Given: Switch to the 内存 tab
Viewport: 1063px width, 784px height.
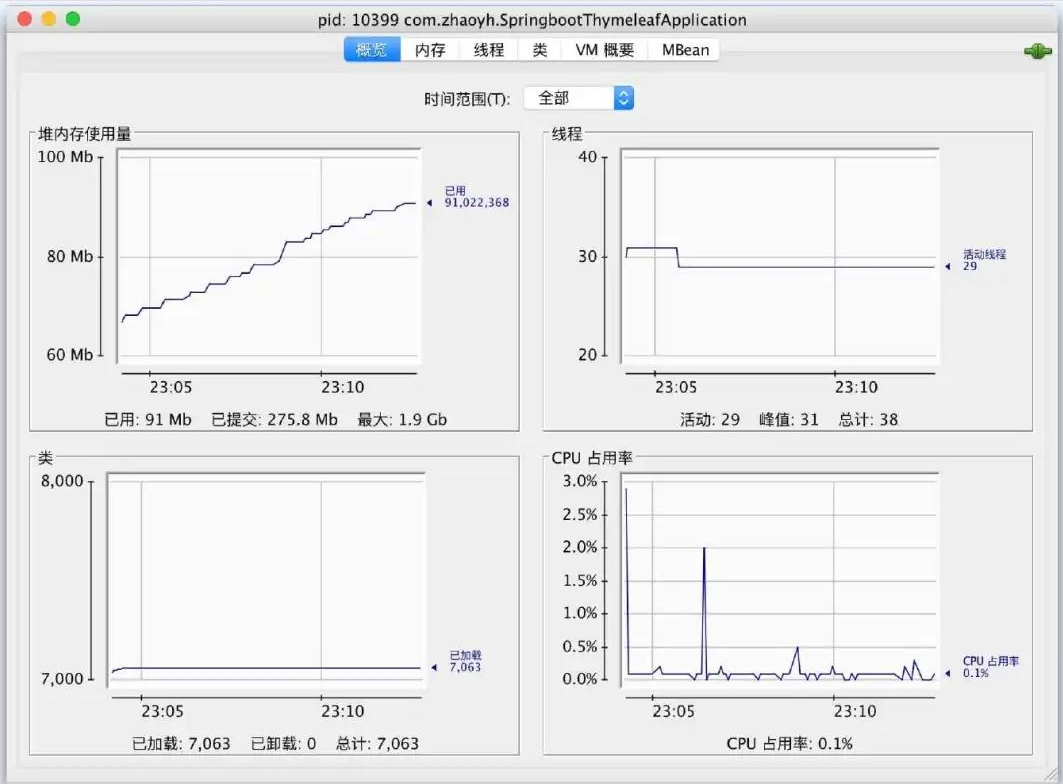Looking at the screenshot, I should 430,50.
